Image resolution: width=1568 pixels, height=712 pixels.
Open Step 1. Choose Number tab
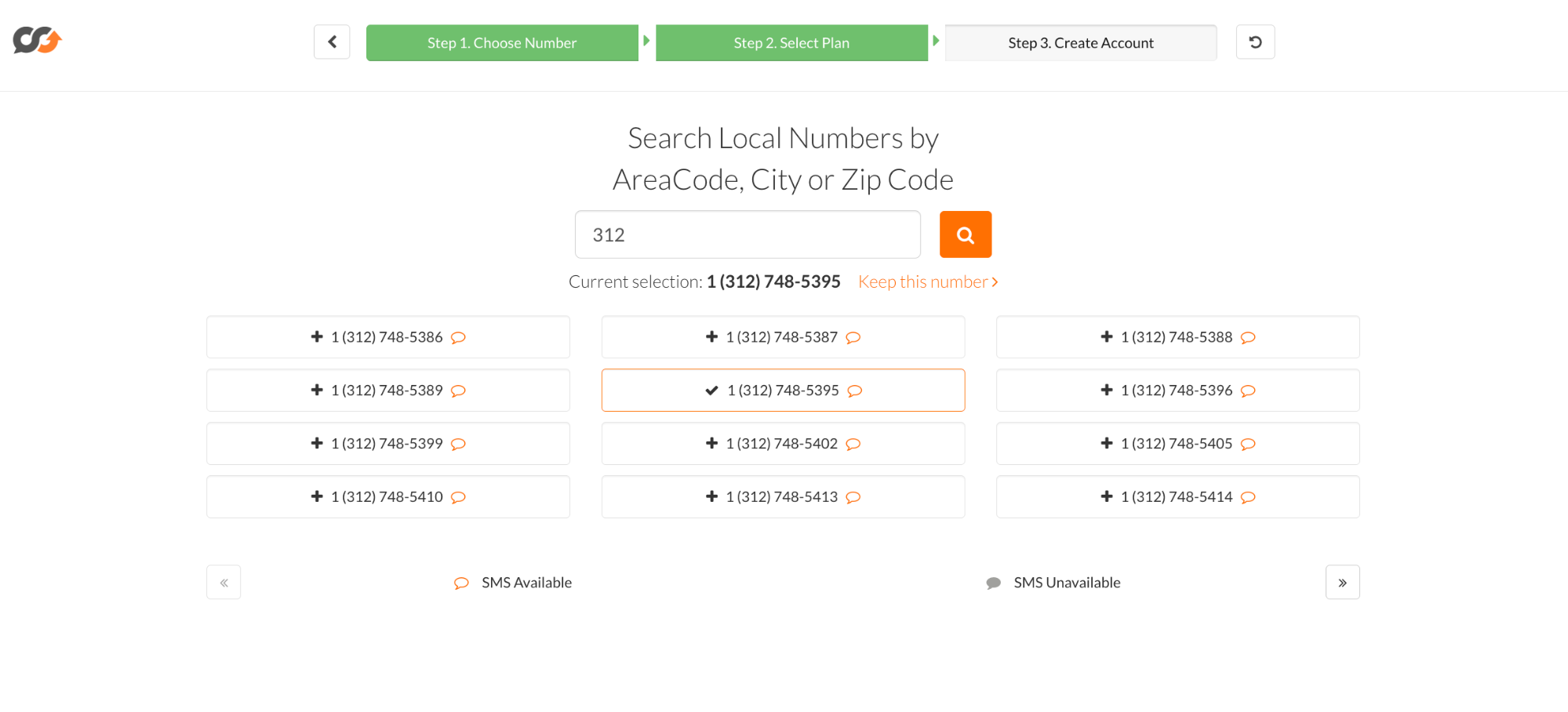tap(502, 43)
